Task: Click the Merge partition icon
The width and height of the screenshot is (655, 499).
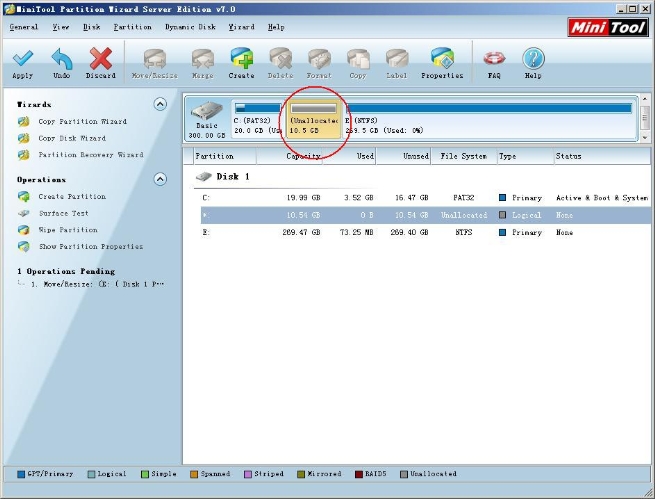Action: point(203,59)
